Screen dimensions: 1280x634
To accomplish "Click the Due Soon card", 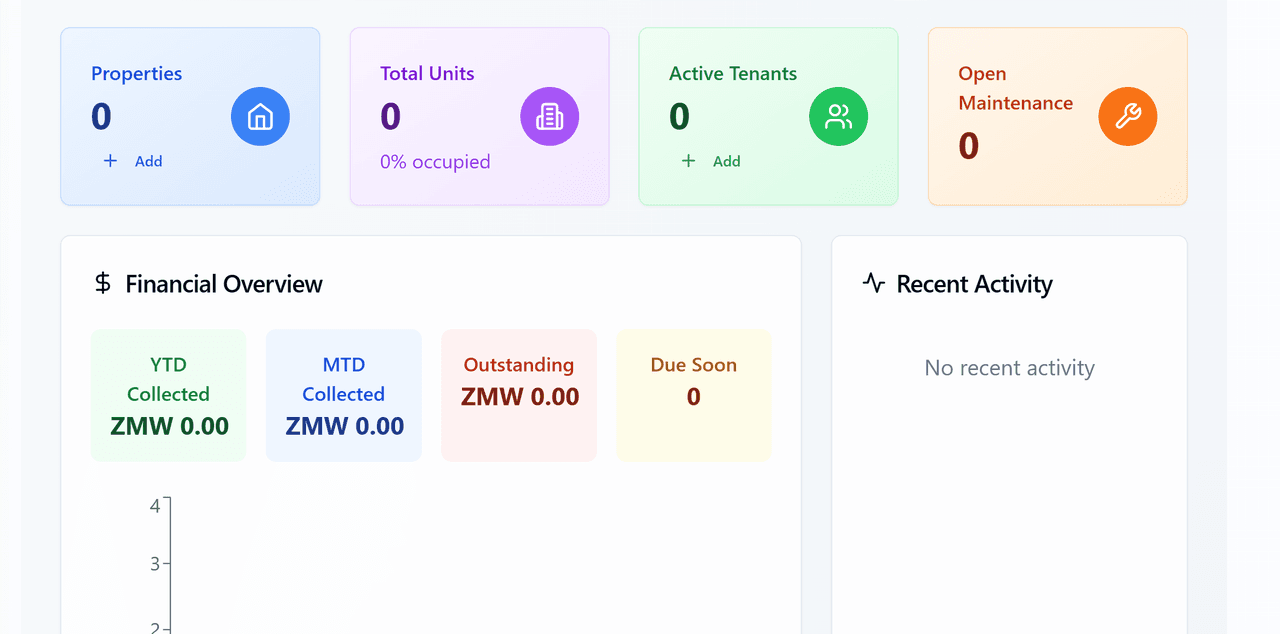I will pyautogui.click(x=693, y=394).
